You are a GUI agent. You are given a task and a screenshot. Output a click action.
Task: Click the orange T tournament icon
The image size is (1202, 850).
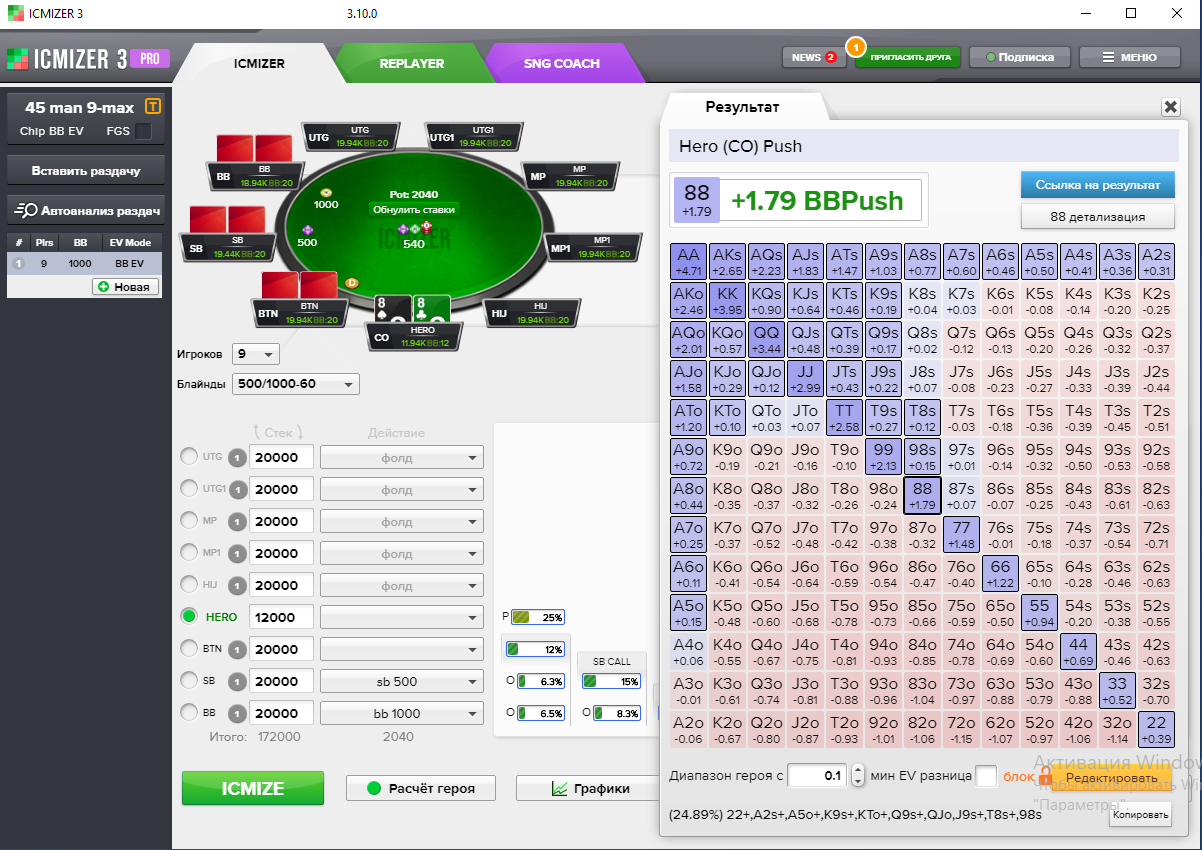(153, 106)
